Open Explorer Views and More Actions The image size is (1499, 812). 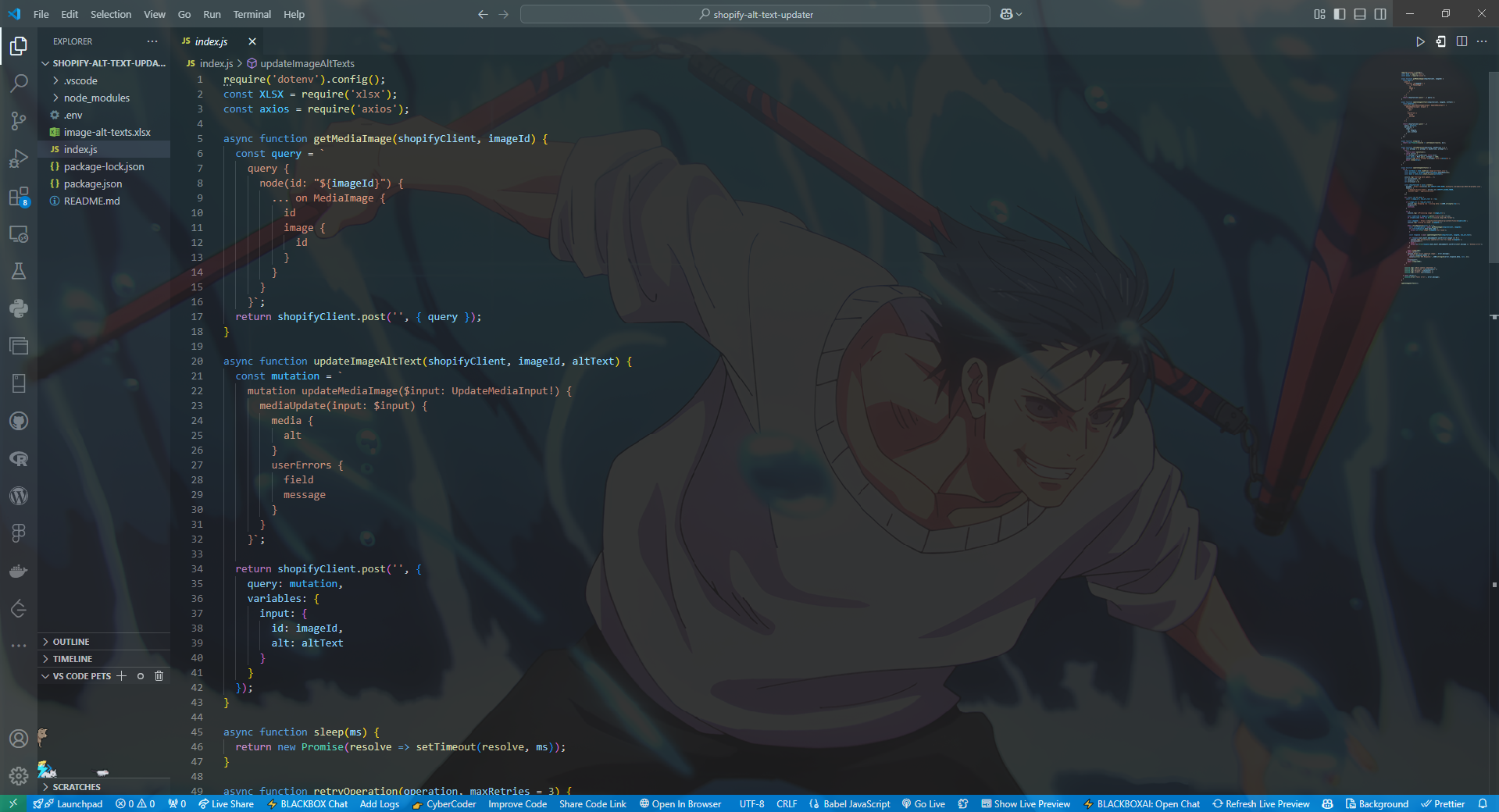[152, 41]
